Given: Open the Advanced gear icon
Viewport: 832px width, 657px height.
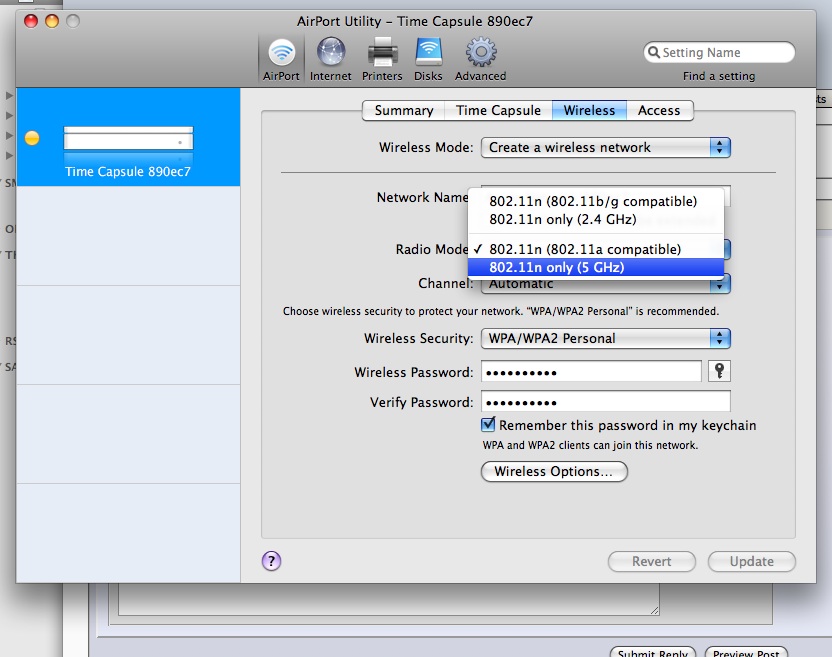Looking at the screenshot, I should point(481,59).
